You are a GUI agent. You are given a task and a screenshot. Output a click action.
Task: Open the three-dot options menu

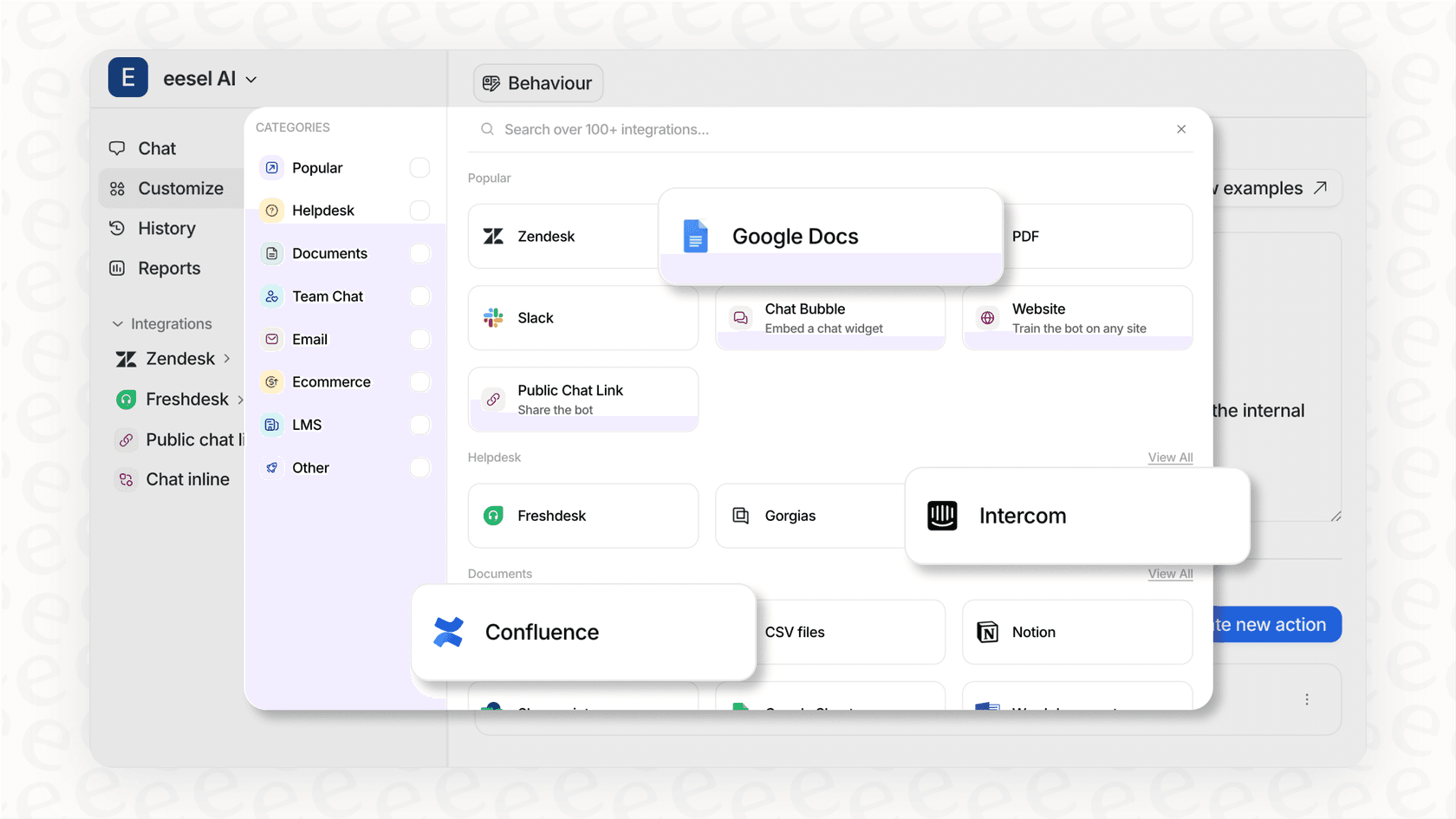tap(1307, 699)
